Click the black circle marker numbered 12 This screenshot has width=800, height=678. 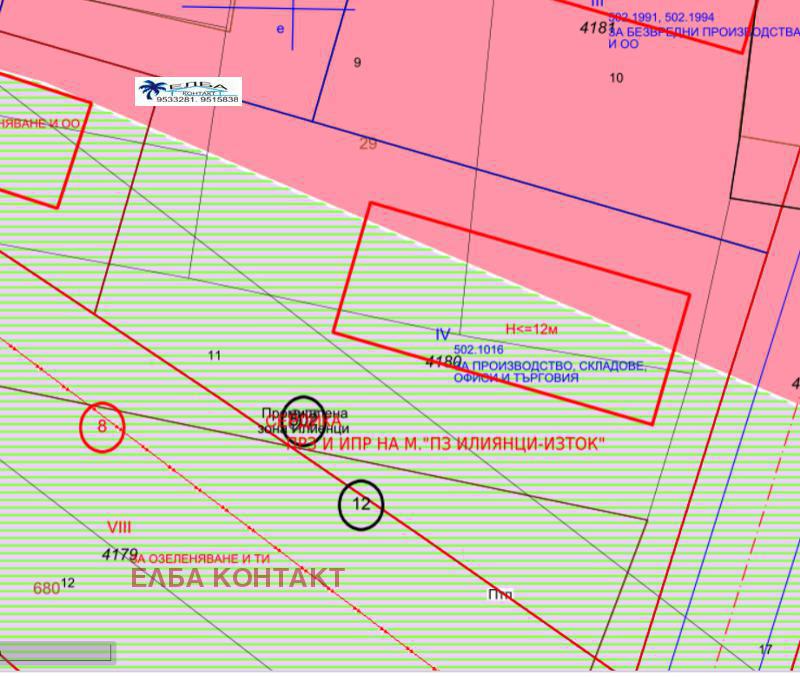[361, 504]
